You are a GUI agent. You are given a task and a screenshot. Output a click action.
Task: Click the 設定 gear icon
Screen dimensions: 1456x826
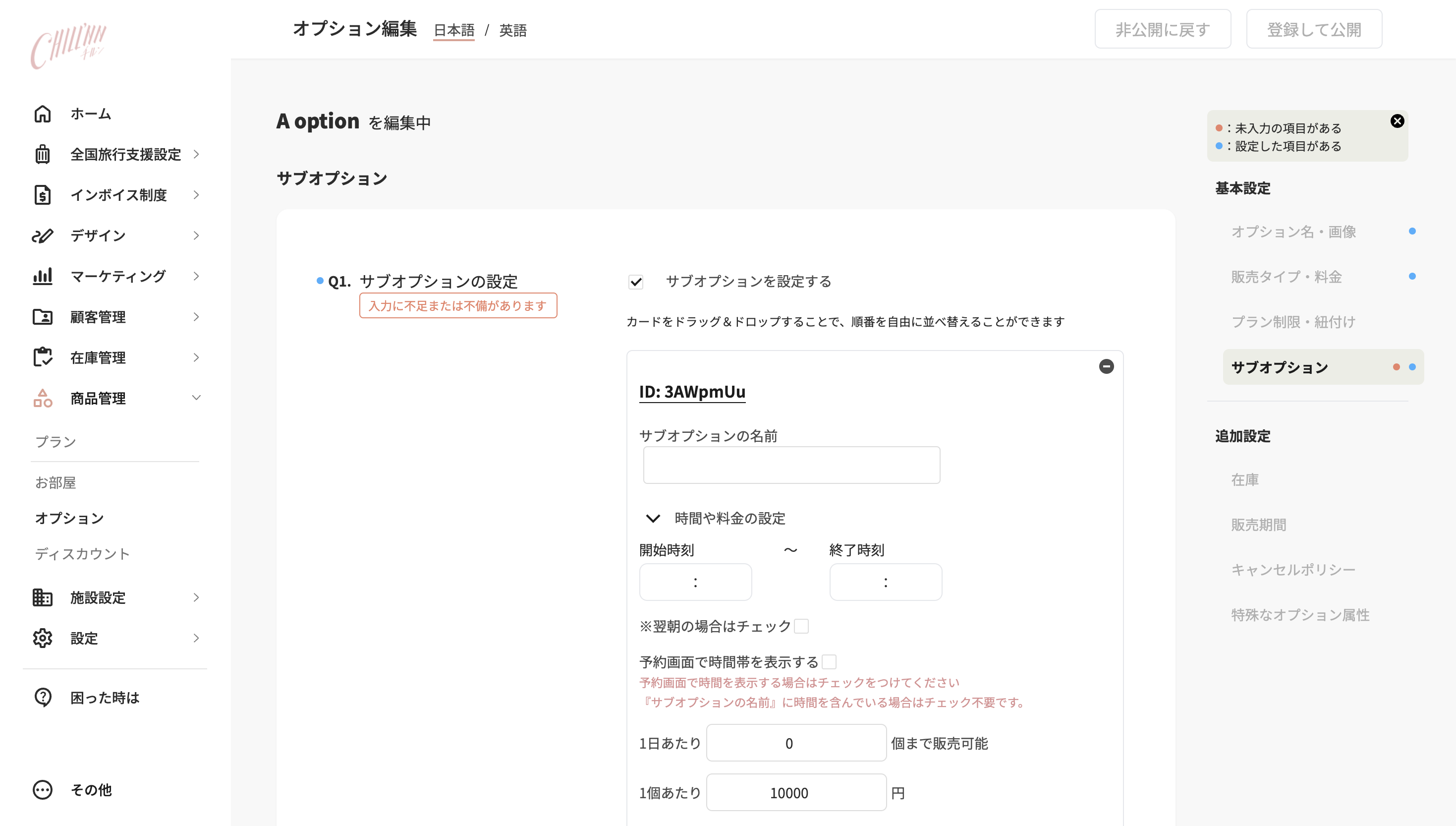point(43,638)
